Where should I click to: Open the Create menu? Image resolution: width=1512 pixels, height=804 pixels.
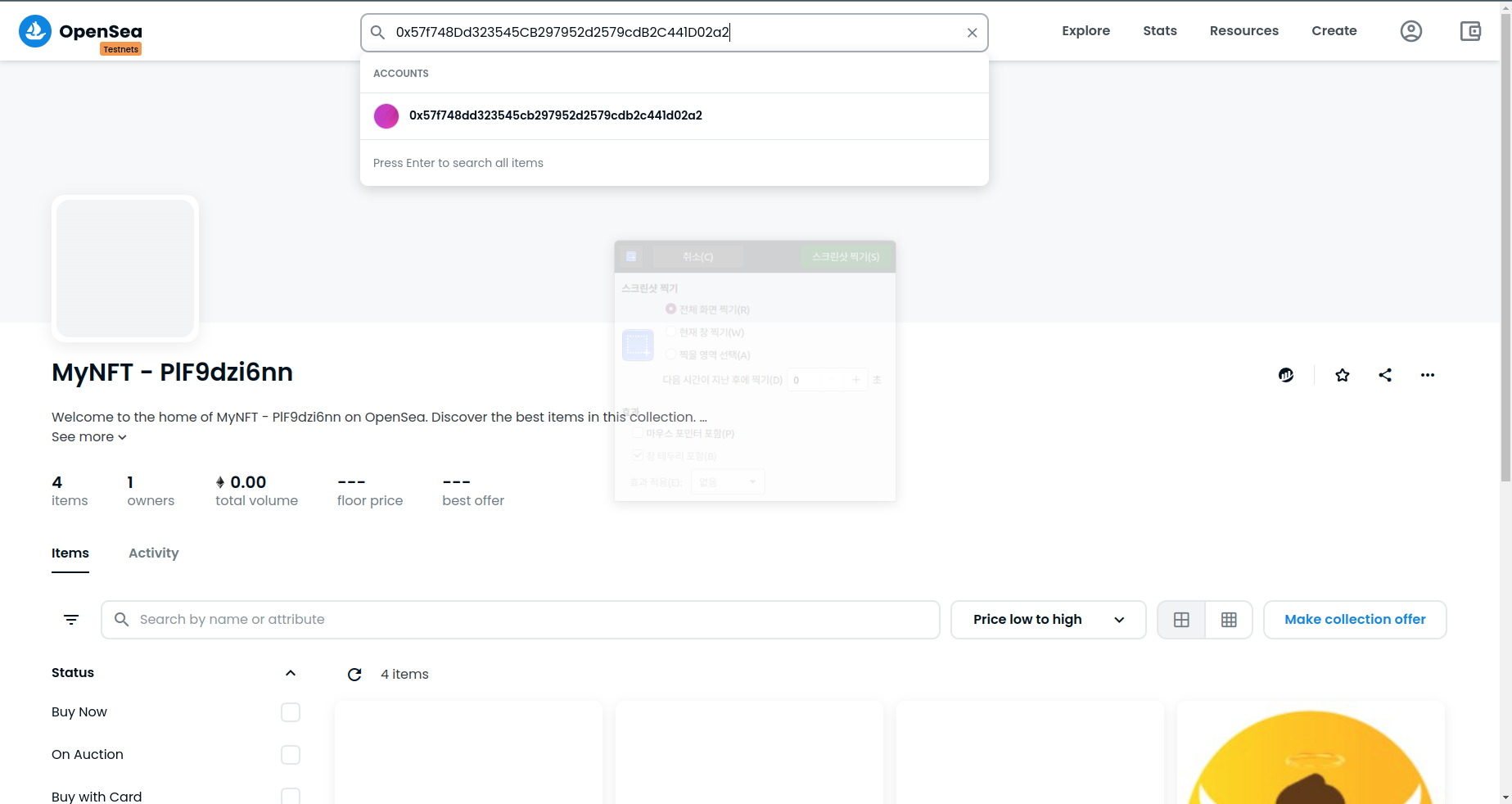coord(1334,31)
